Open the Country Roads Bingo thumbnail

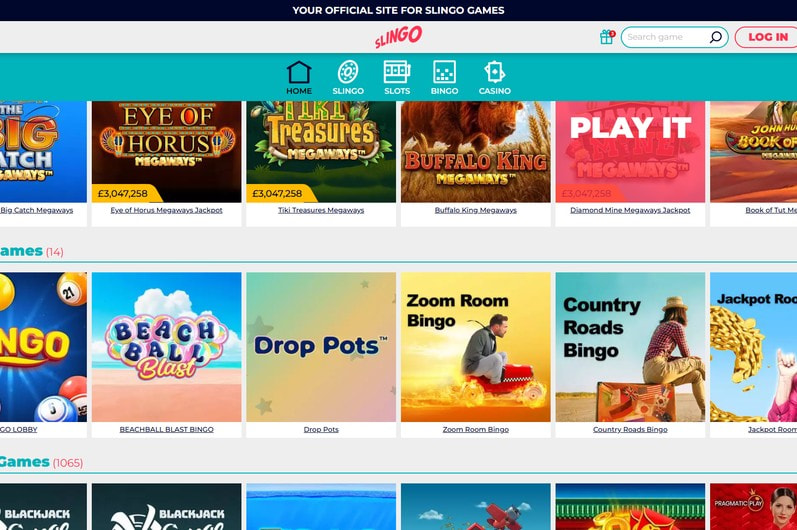click(x=630, y=347)
